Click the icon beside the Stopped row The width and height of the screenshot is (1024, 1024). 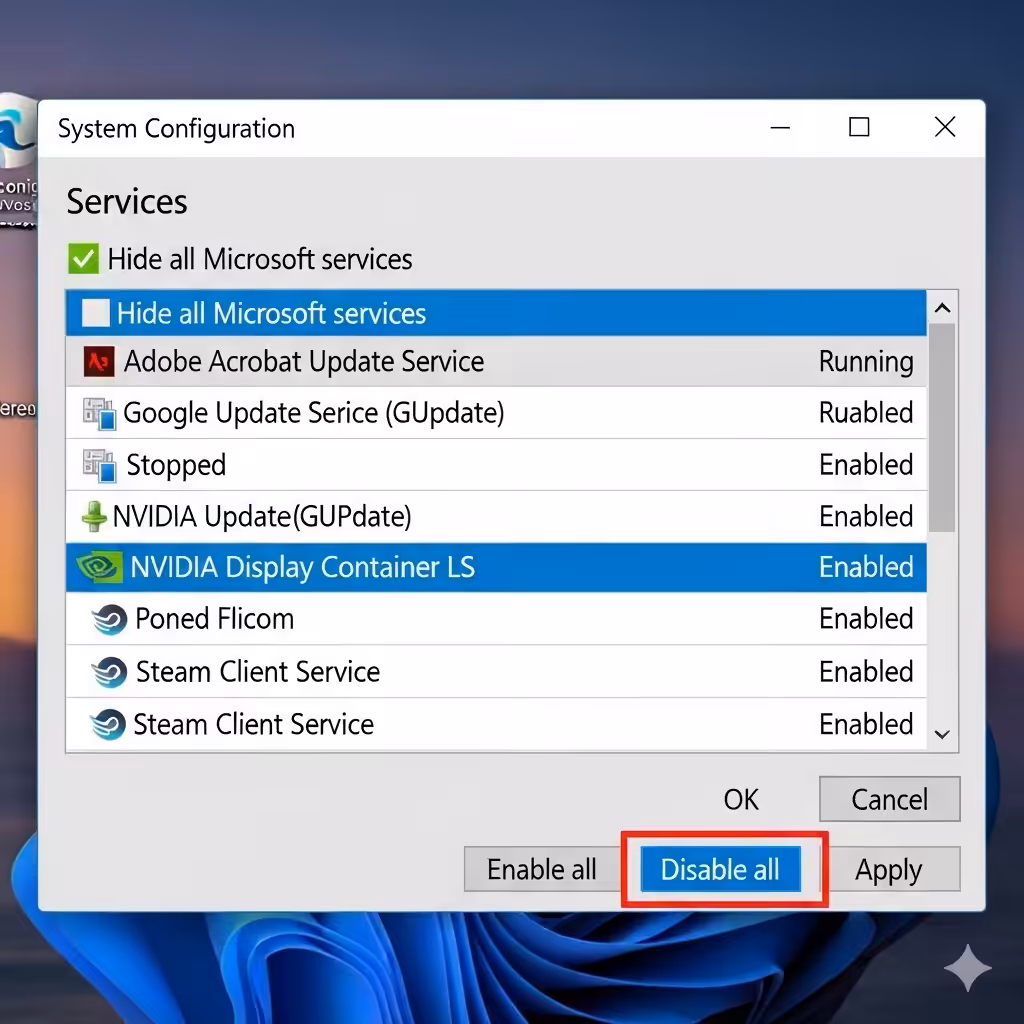(99, 466)
